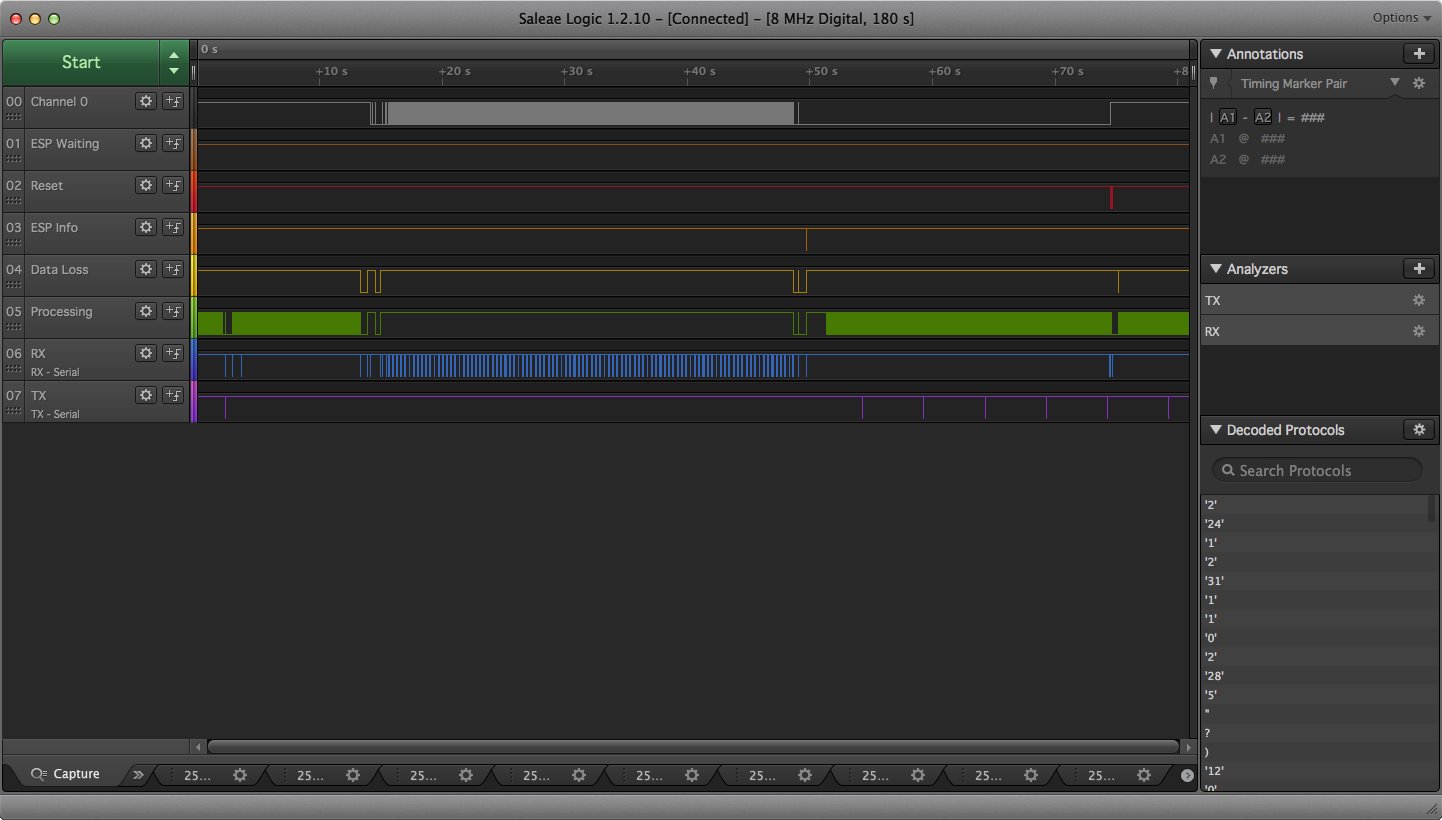Click the Decoded Protocols vertical scrollbar
Screen dimensions: 1442x820
(x=1432, y=509)
